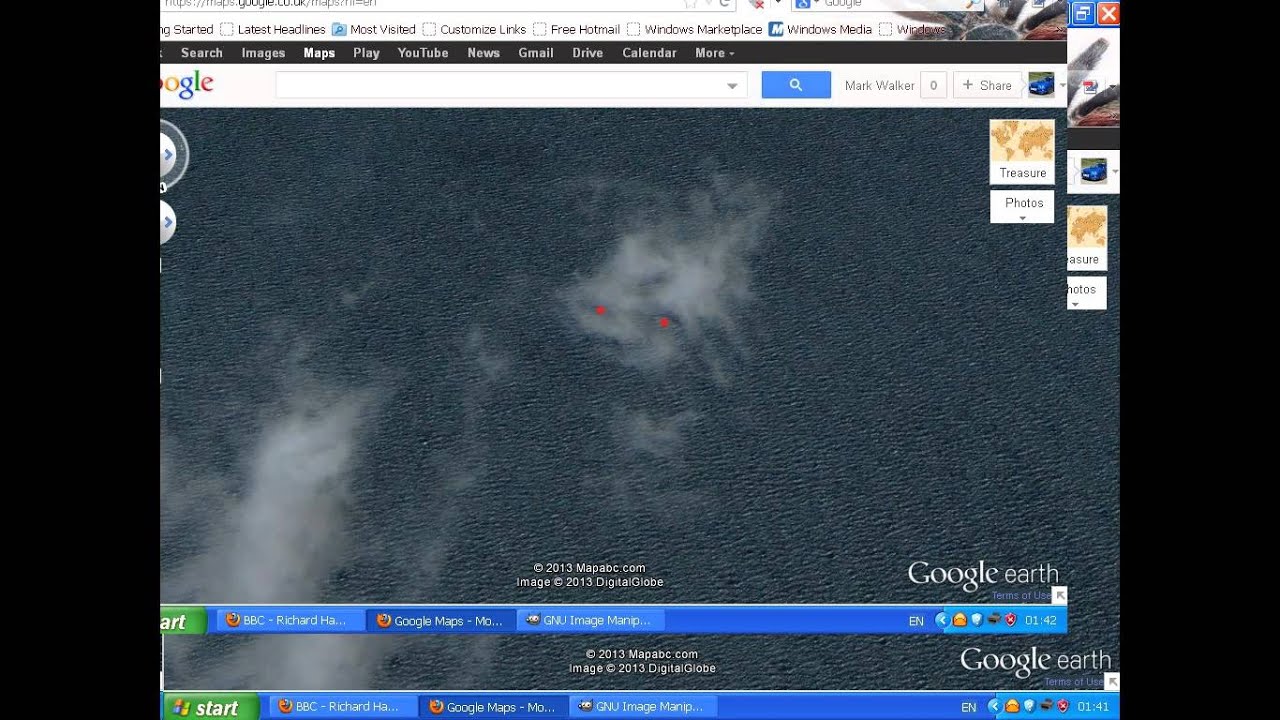
Task: Click the Mark Walker account name
Action: pyautogui.click(x=880, y=85)
